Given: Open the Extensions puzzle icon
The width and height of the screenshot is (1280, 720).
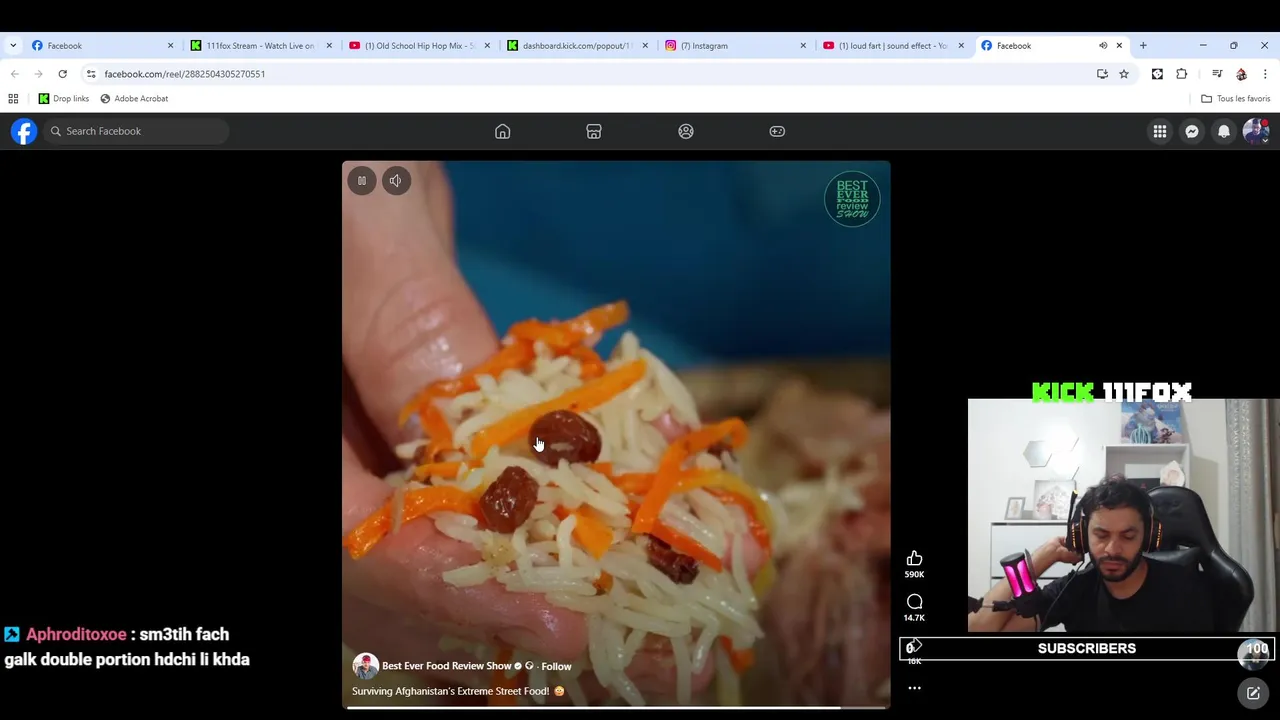Looking at the screenshot, I should 1181,74.
